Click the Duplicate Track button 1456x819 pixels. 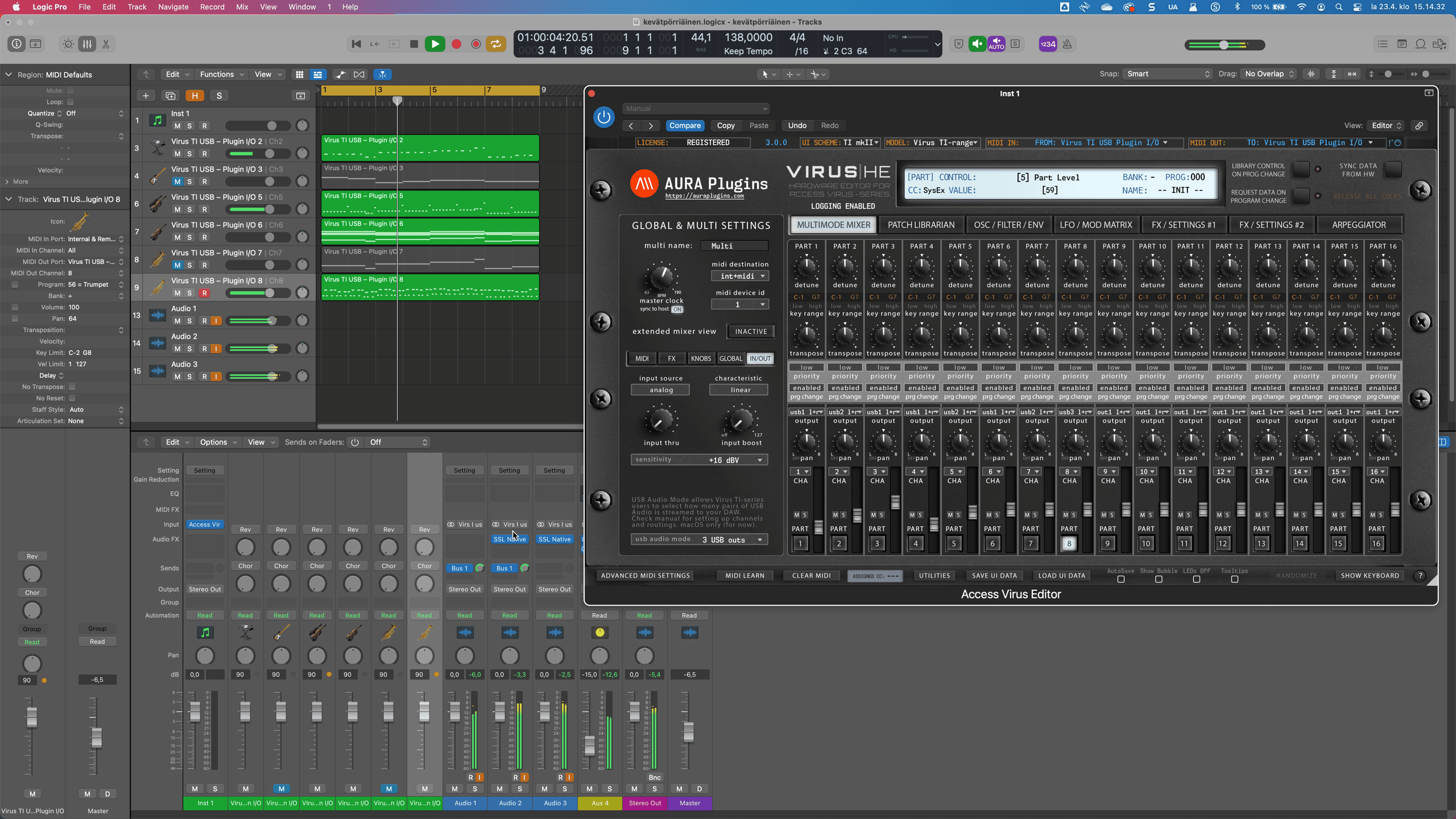tap(170, 96)
